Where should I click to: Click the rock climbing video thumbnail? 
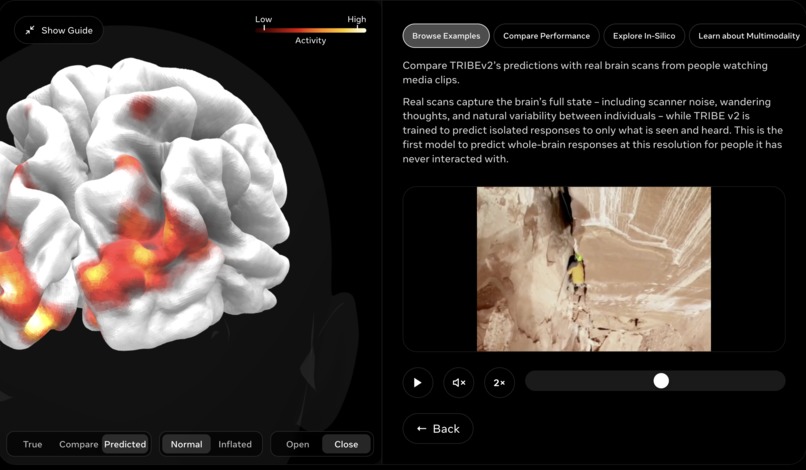tap(594, 269)
